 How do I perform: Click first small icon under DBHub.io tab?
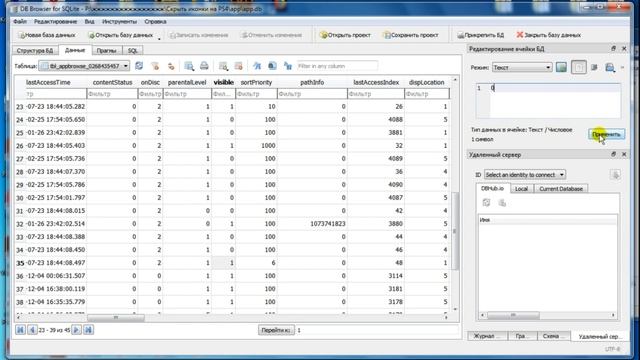(486, 202)
